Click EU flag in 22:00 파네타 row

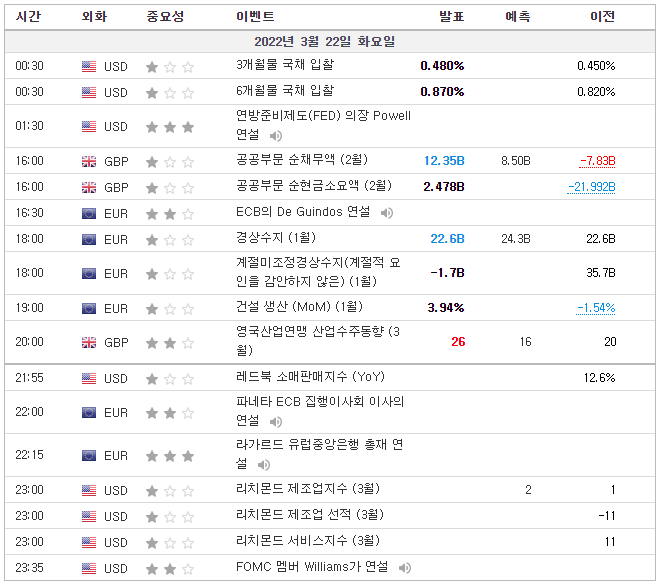pyautogui.click(x=89, y=413)
